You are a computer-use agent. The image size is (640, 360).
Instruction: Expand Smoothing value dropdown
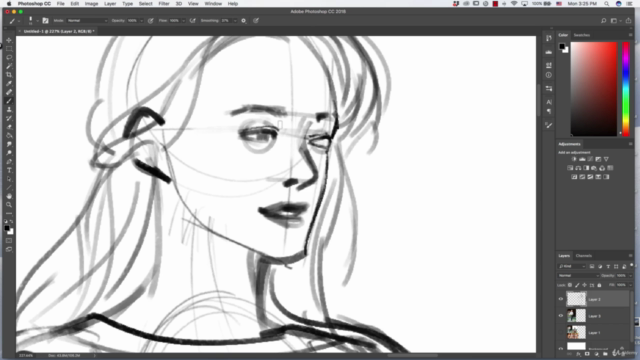[x=235, y=20]
